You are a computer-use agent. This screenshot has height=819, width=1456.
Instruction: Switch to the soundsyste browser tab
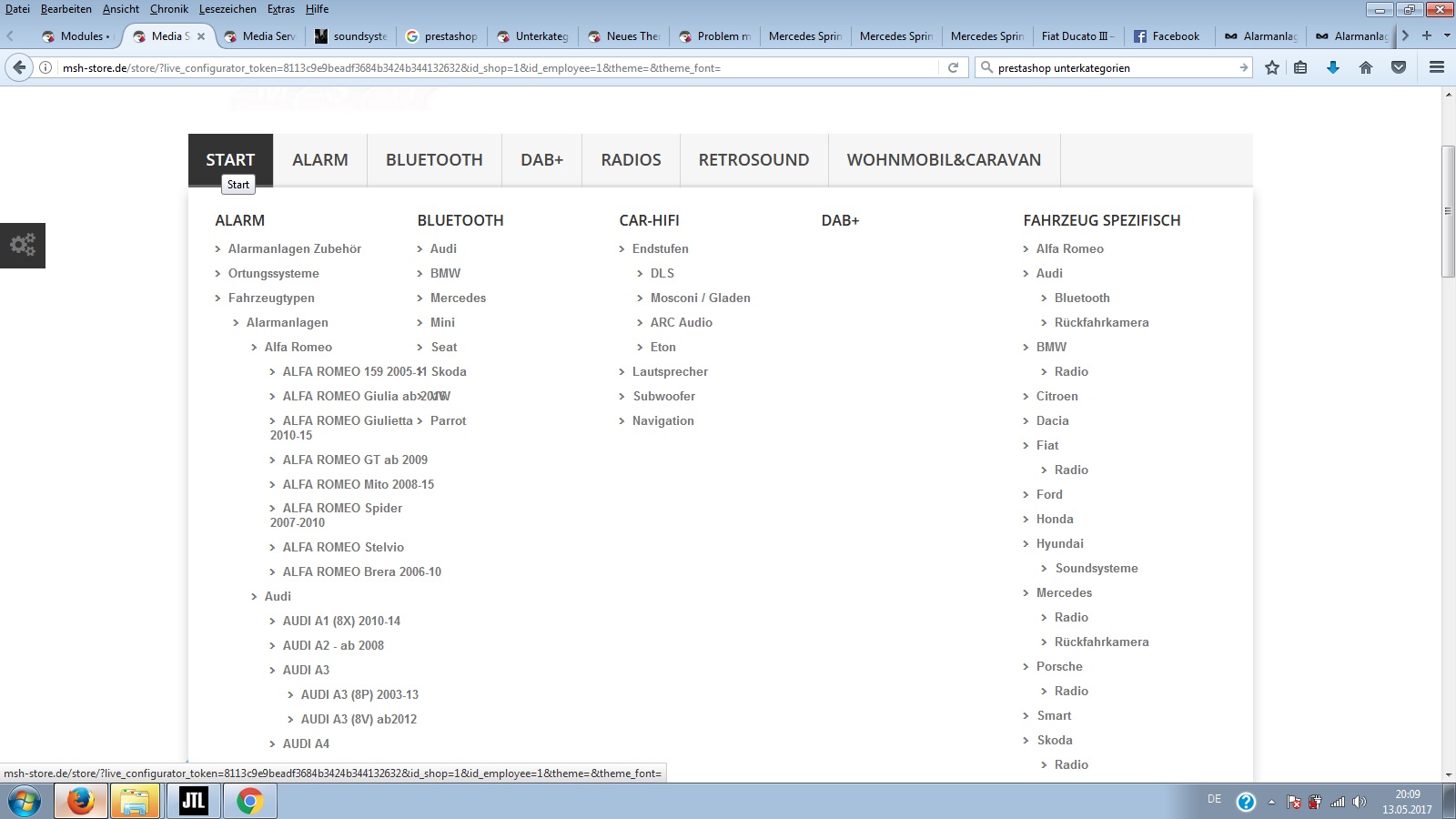[x=351, y=36]
